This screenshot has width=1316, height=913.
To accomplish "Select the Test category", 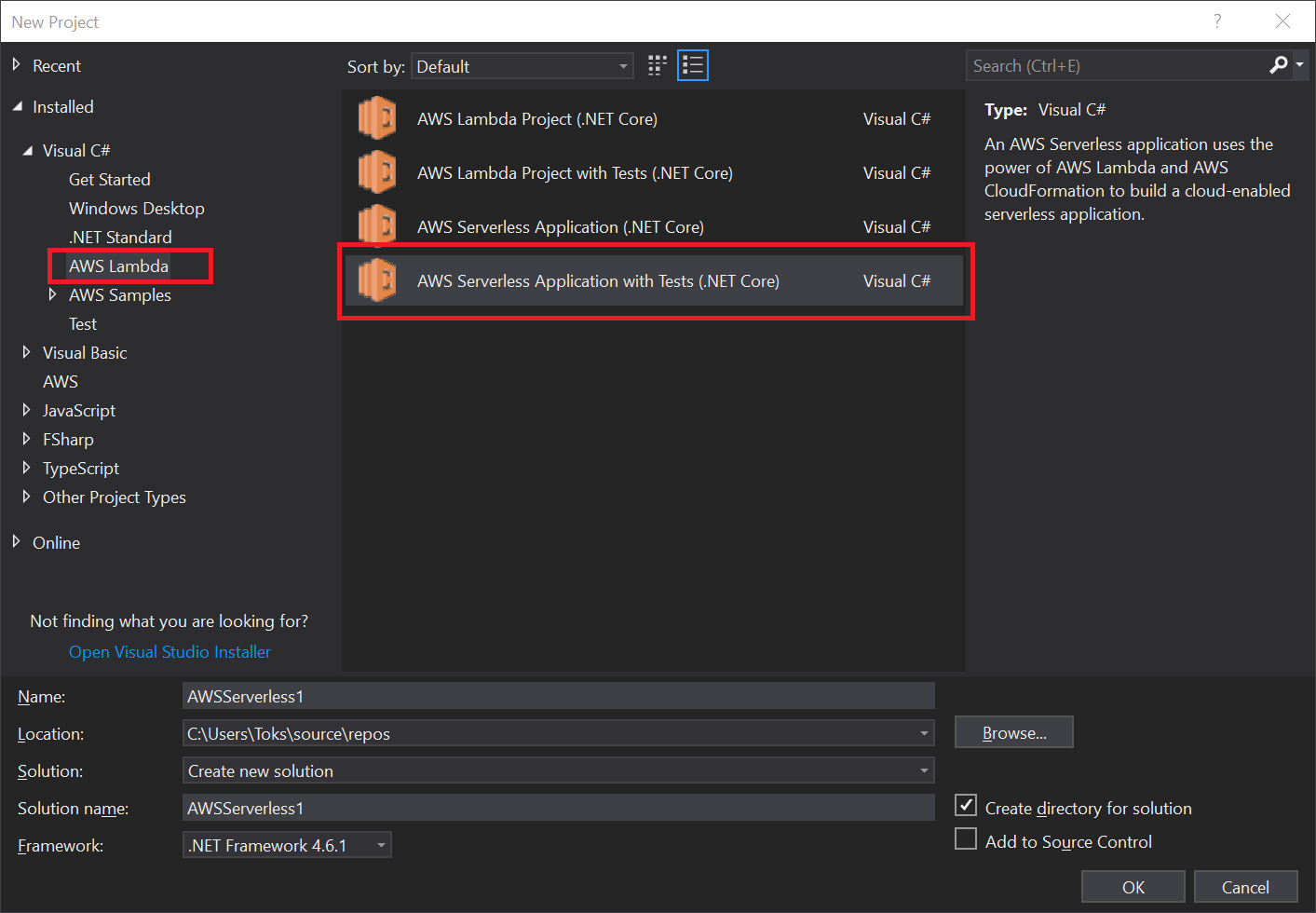I will tap(83, 324).
